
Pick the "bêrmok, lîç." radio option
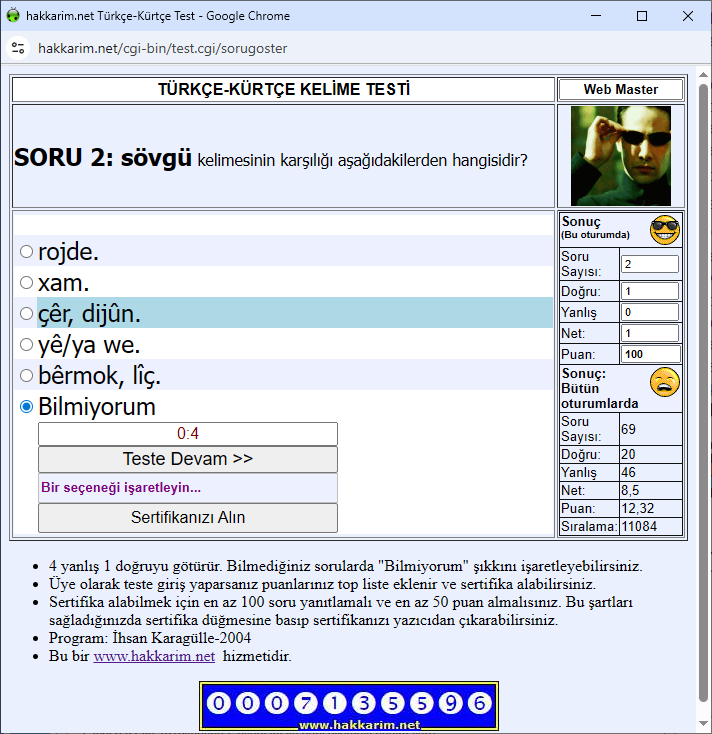click(x=27, y=376)
